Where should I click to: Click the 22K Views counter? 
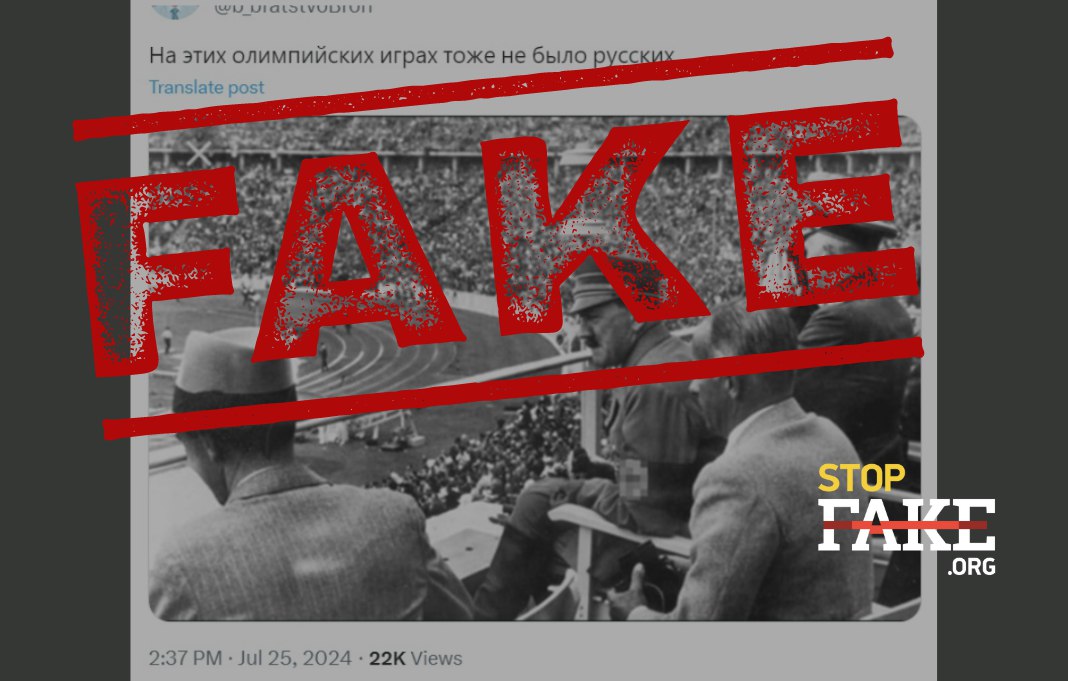tap(415, 659)
